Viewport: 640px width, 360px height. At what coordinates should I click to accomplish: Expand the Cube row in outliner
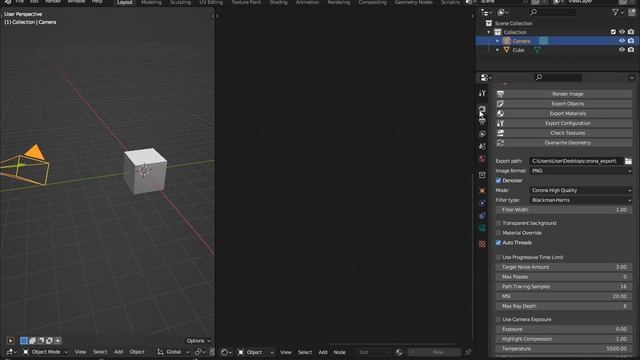click(x=497, y=50)
